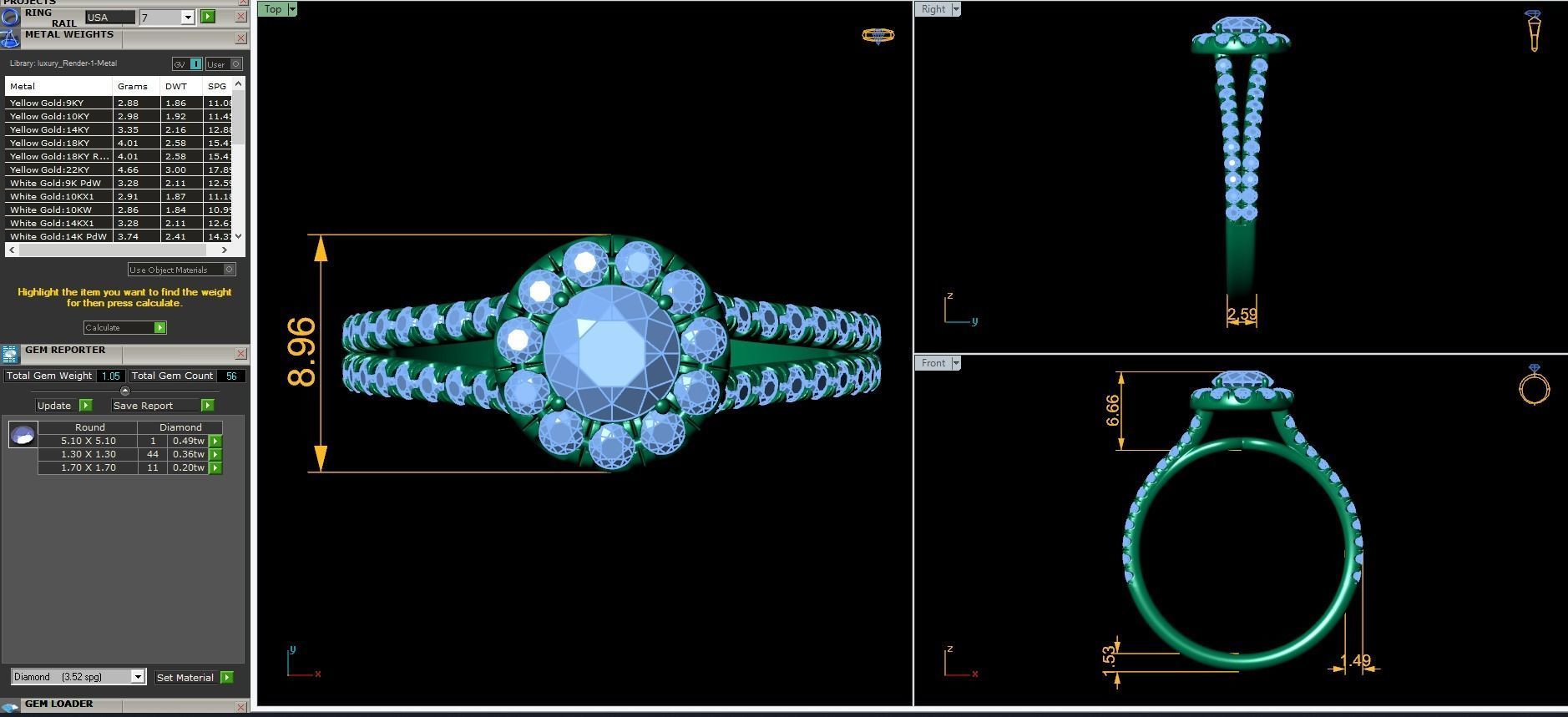
Task: Open the ring size 7 dropdown
Action: pyautogui.click(x=188, y=17)
